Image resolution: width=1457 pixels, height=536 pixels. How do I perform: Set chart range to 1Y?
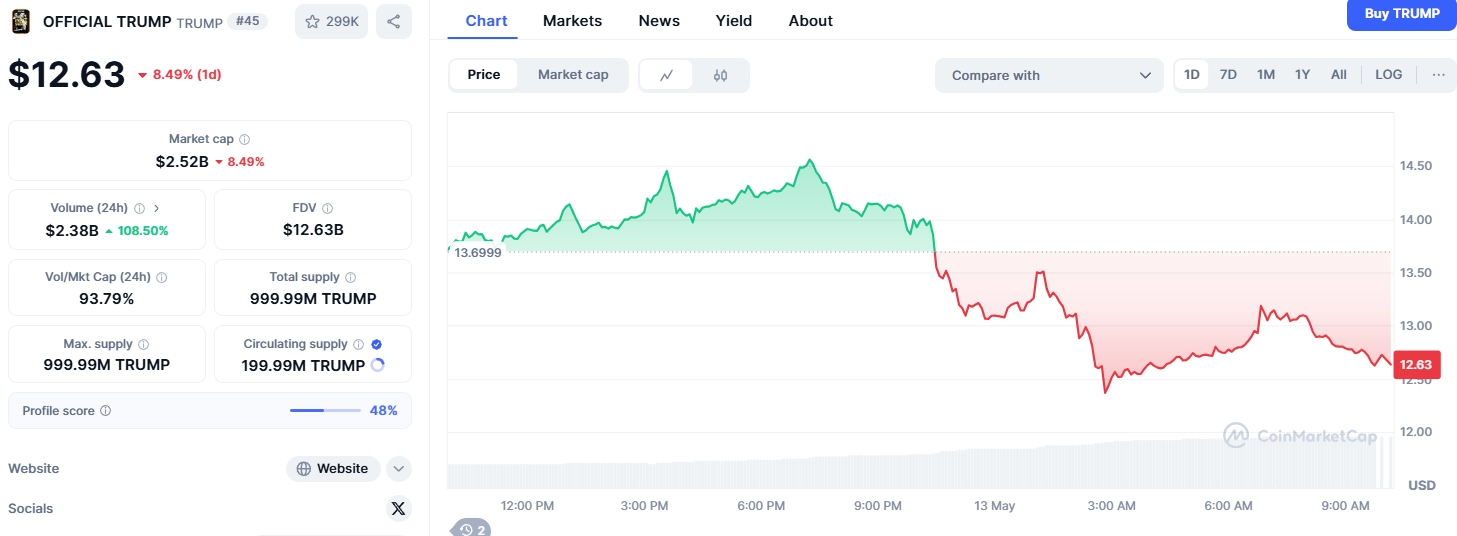pos(1302,75)
